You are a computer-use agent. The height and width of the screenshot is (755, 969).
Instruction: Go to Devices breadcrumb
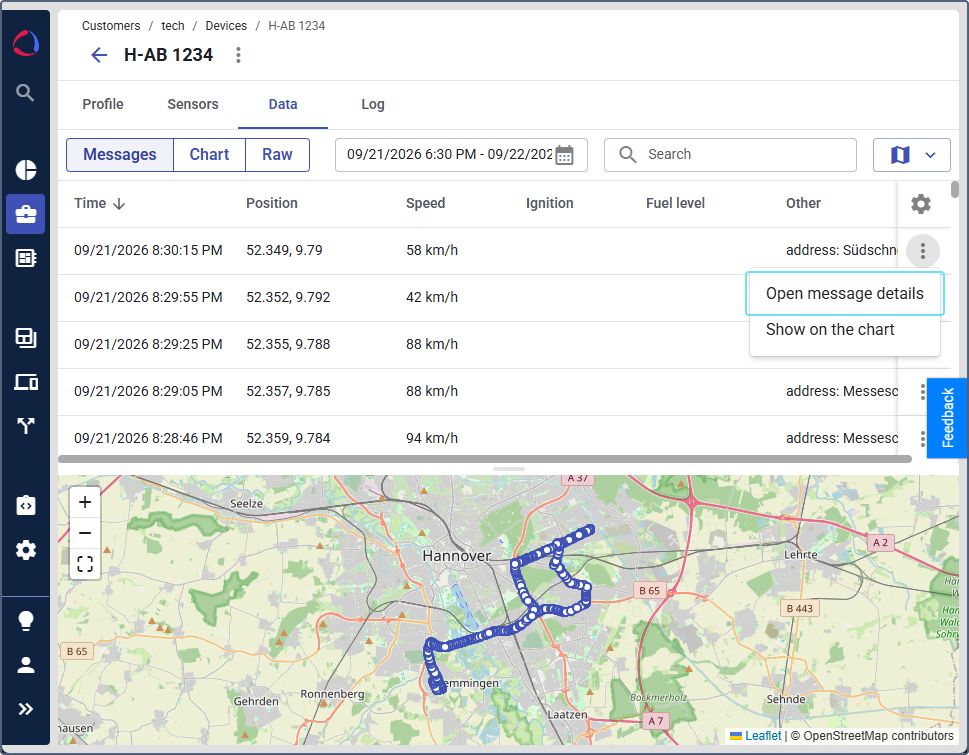226,26
